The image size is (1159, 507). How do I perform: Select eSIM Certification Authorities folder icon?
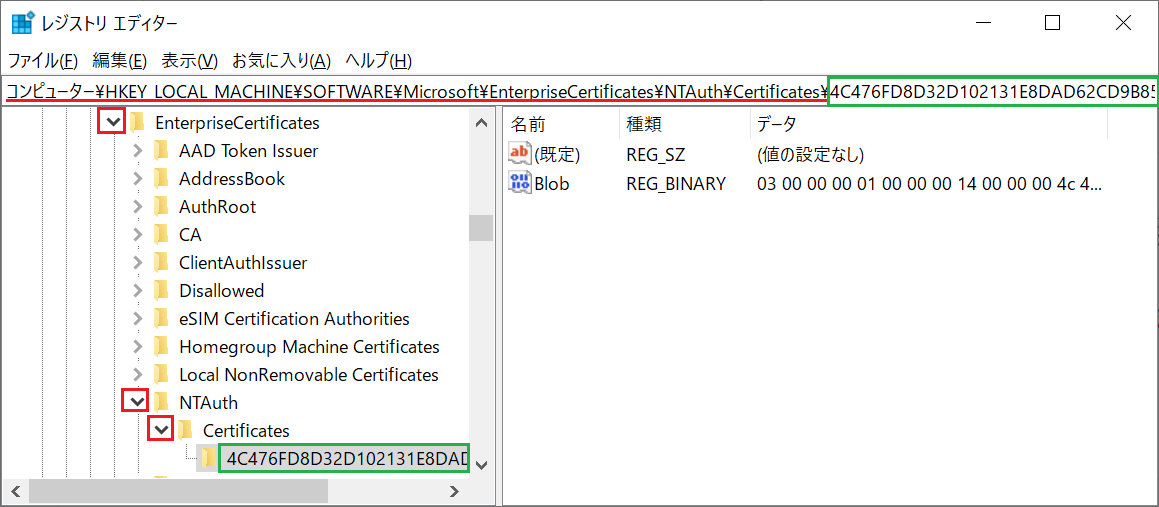click(161, 319)
